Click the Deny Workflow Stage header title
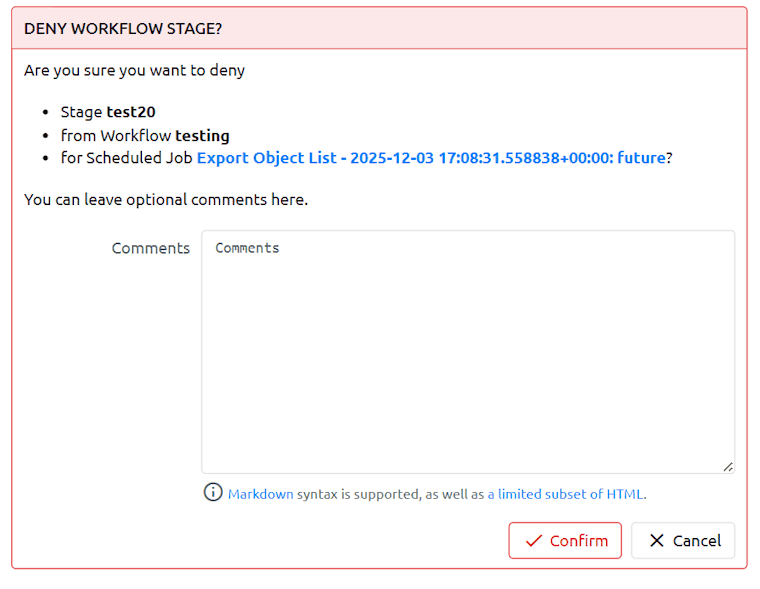This screenshot has height=589, width=760. coord(123,29)
